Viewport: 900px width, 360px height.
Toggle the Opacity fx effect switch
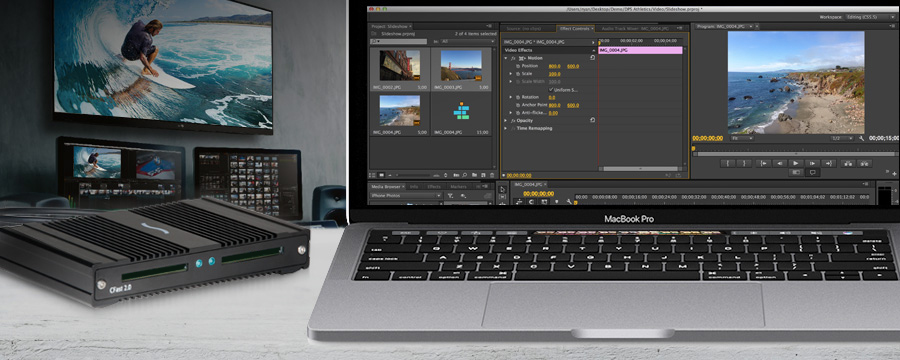click(513, 121)
